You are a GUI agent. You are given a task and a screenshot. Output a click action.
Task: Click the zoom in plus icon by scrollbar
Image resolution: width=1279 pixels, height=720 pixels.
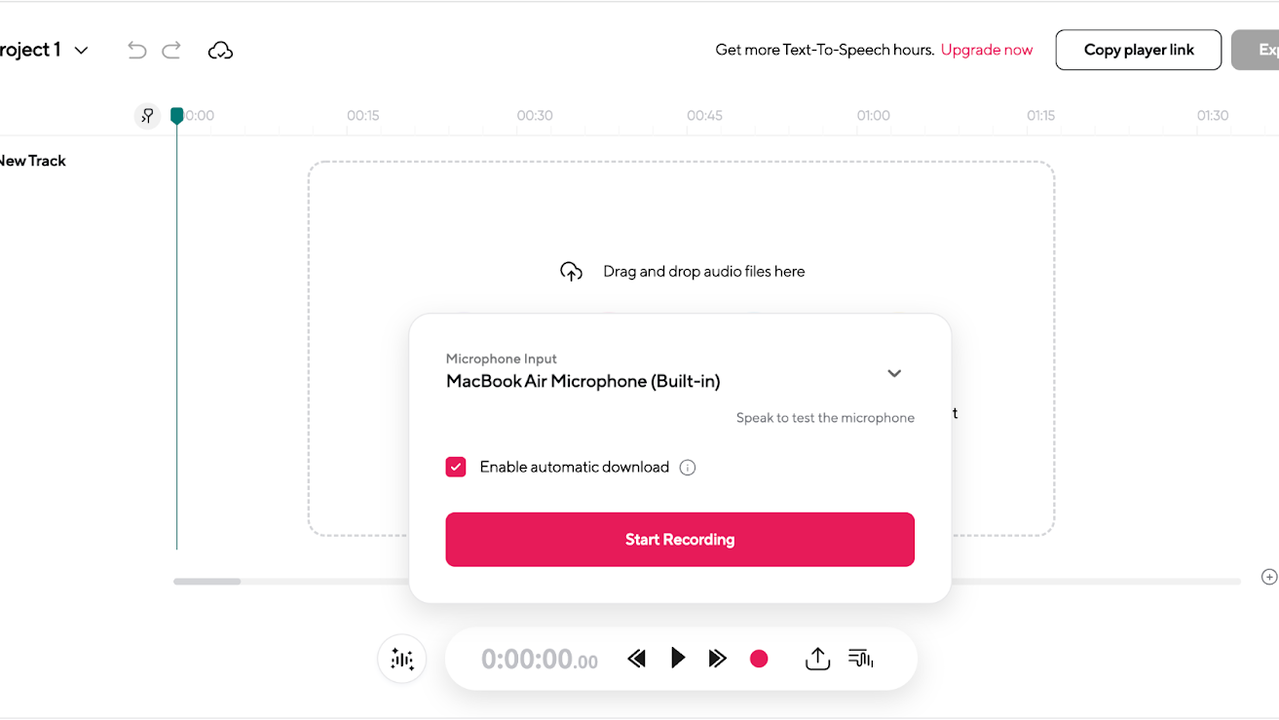point(1269,577)
